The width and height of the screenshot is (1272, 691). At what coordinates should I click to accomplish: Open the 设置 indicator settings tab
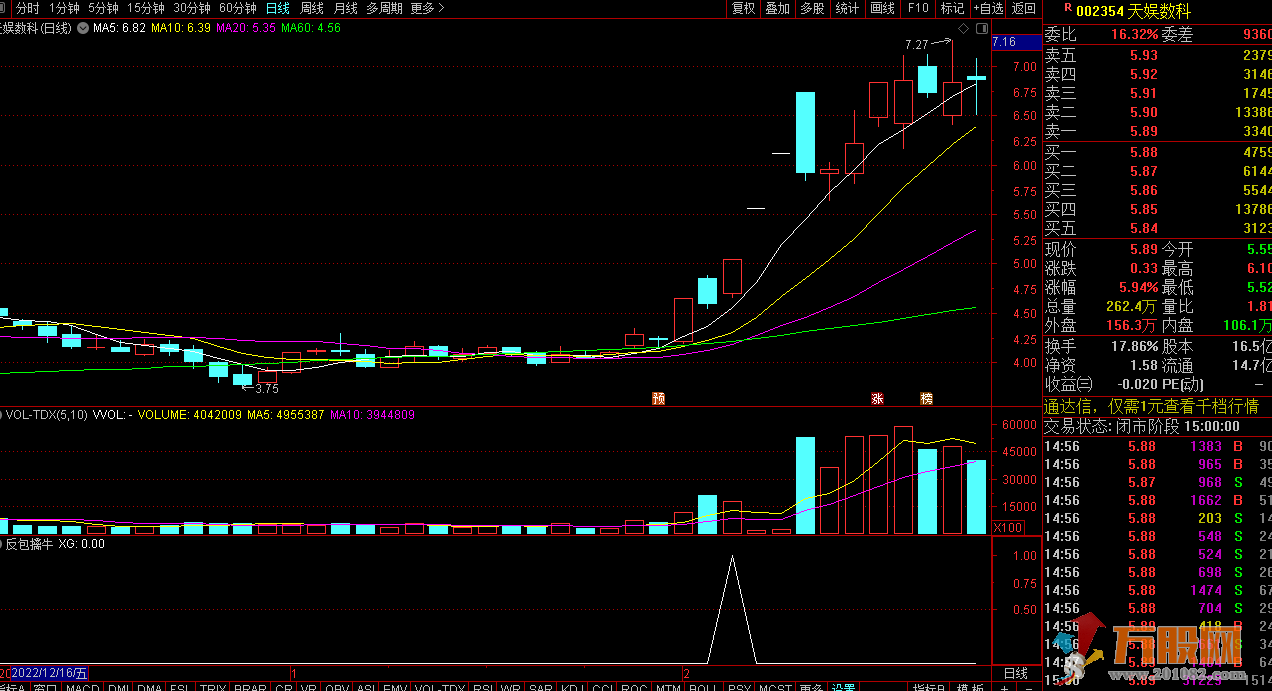click(x=843, y=689)
